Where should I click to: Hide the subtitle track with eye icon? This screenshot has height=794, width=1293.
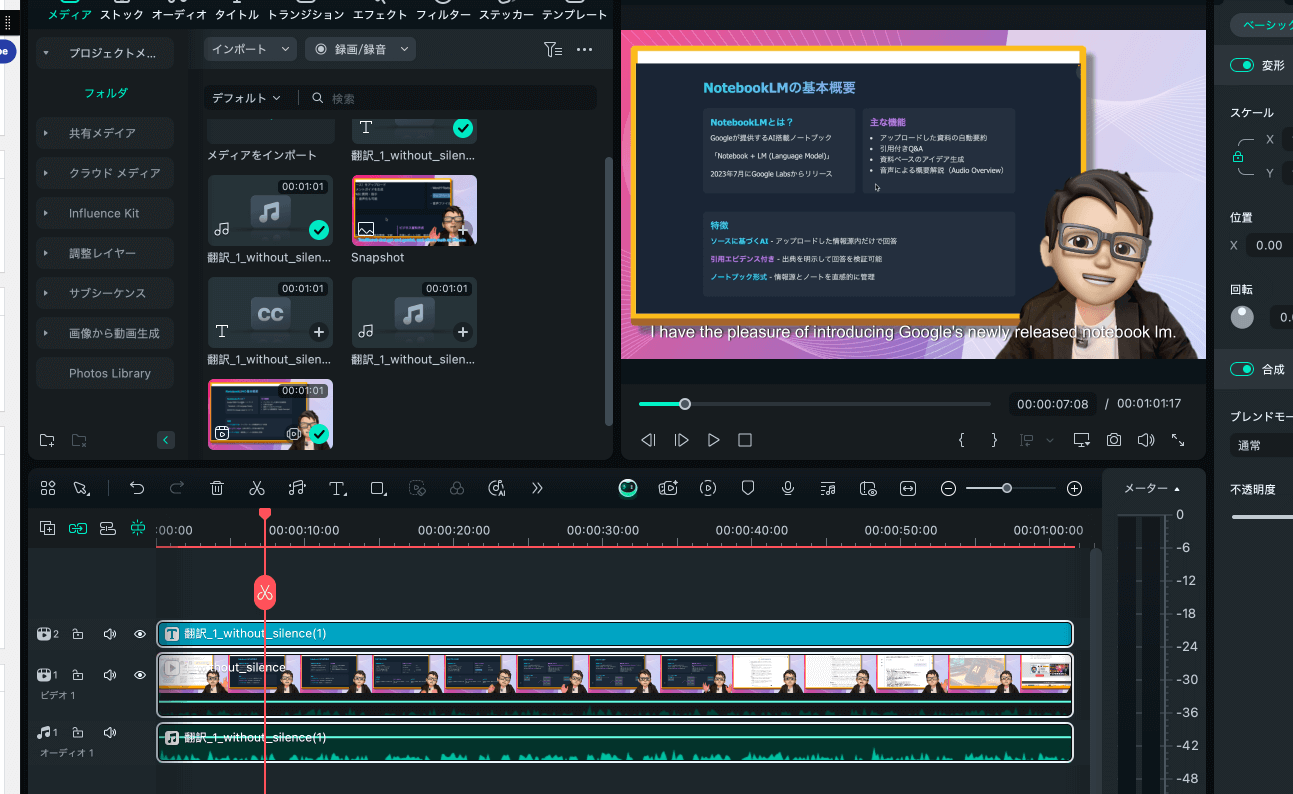point(140,634)
